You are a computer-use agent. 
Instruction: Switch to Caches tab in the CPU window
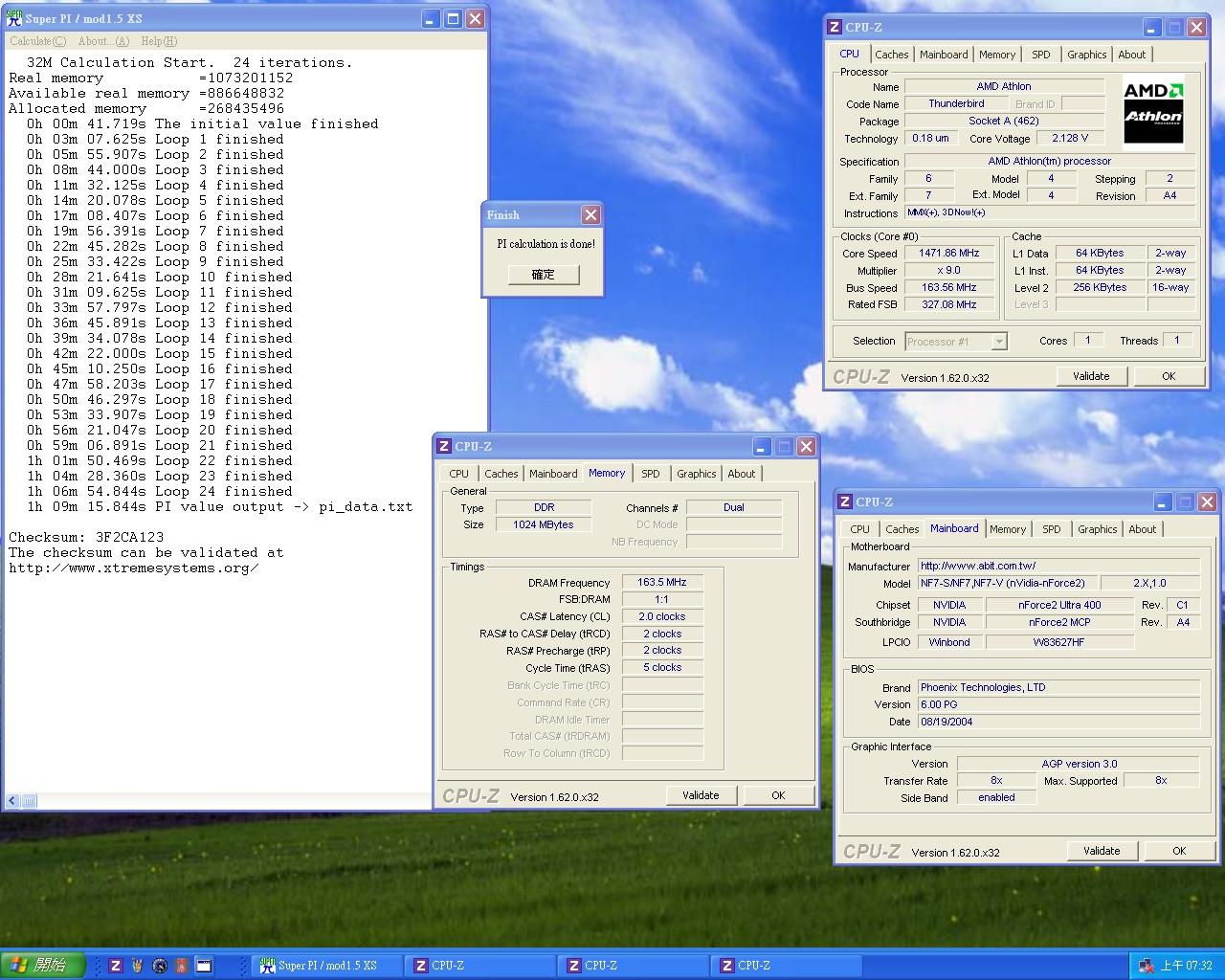point(891,55)
